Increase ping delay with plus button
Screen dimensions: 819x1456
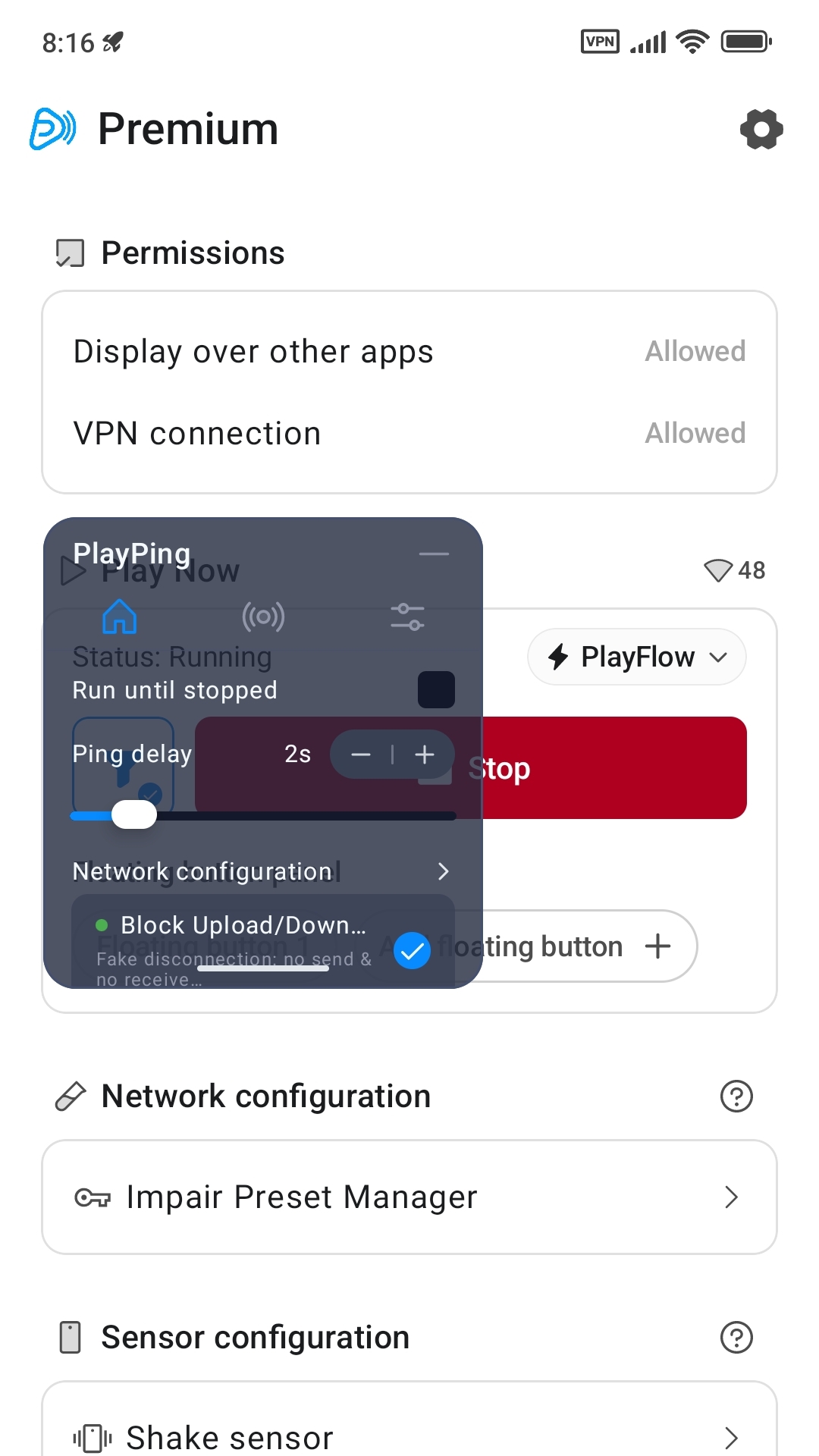tap(425, 755)
